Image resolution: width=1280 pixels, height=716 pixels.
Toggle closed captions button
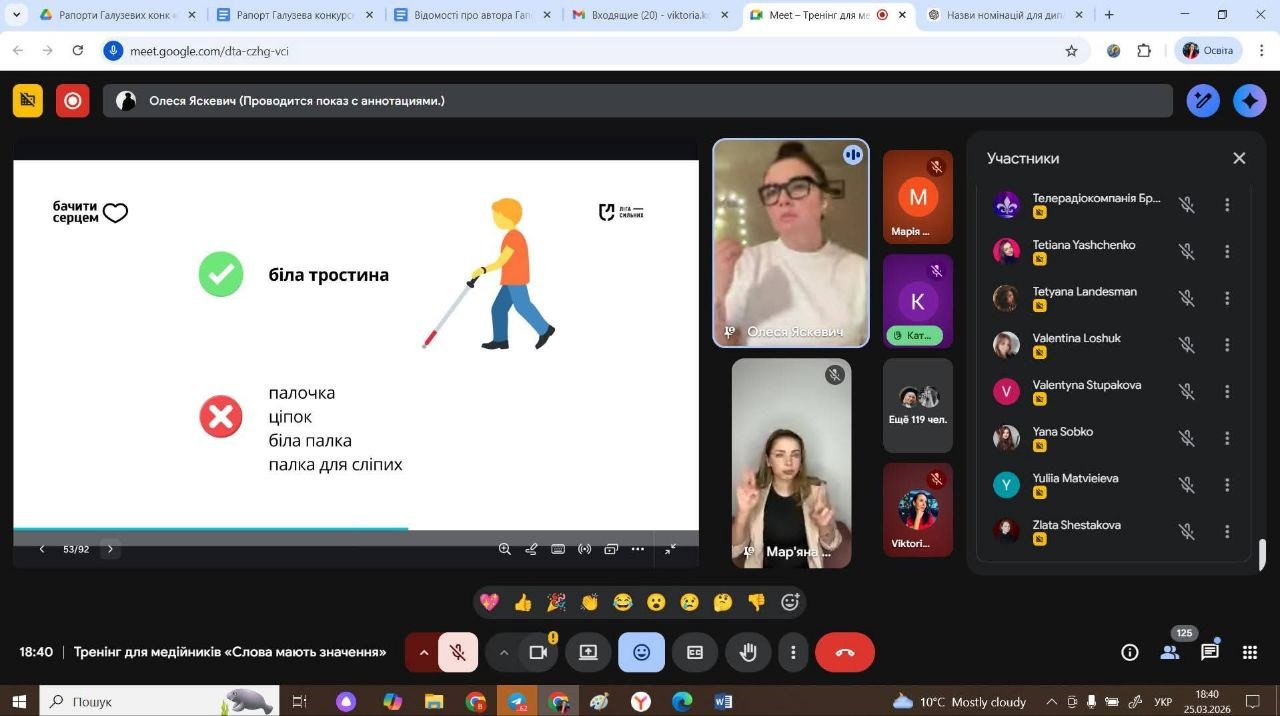click(x=695, y=653)
